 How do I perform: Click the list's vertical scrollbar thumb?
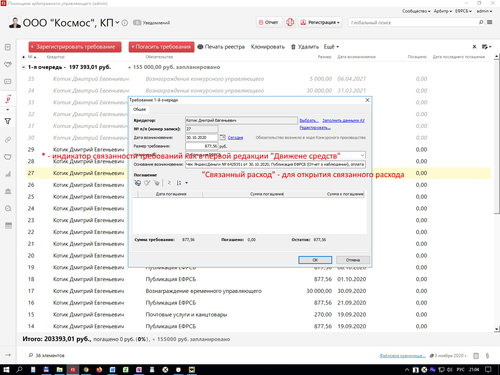click(496, 137)
